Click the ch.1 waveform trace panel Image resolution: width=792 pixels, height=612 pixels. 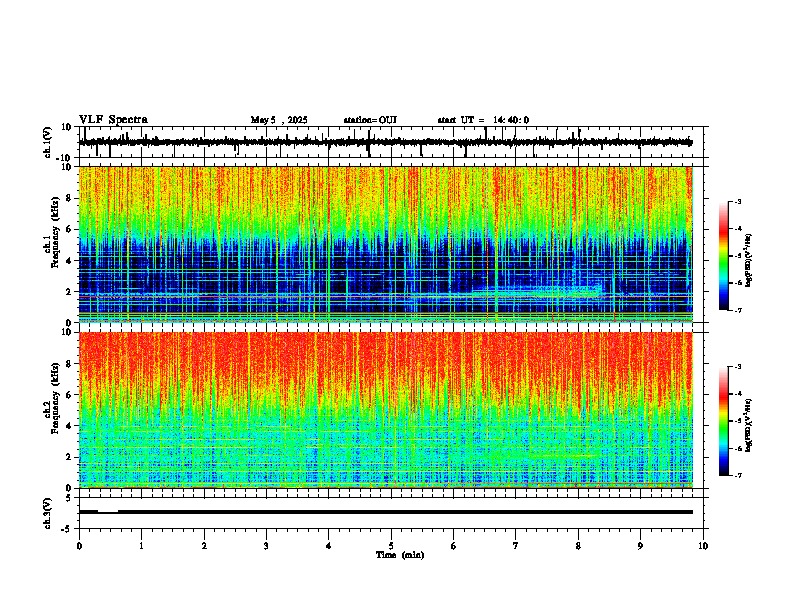click(x=391, y=142)
